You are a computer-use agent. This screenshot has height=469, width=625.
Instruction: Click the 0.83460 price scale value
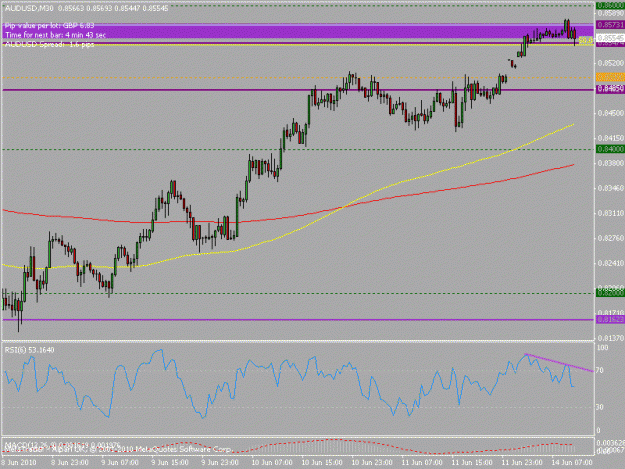coord(610,188)
